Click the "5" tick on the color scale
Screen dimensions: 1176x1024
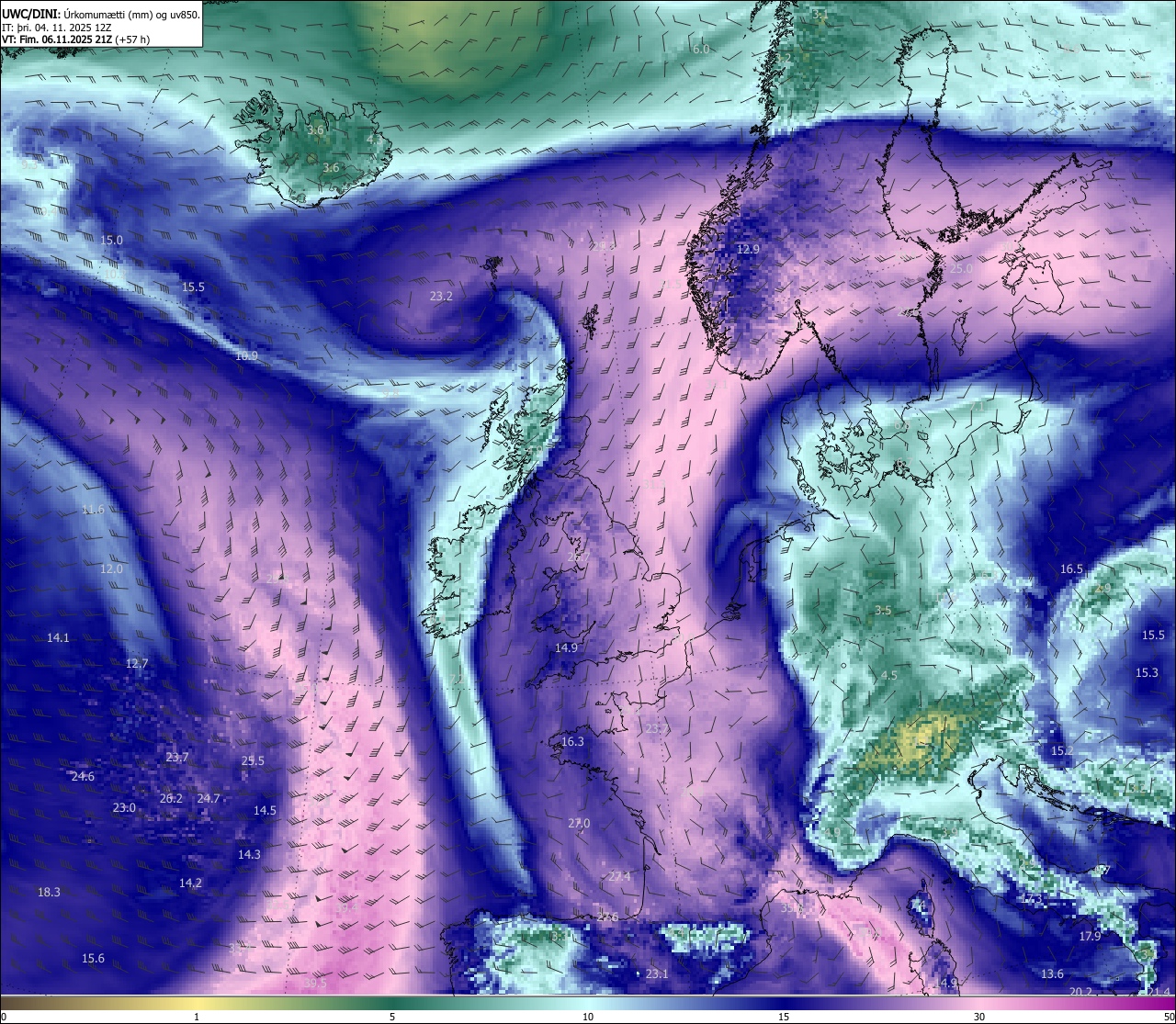point(392,1017)
